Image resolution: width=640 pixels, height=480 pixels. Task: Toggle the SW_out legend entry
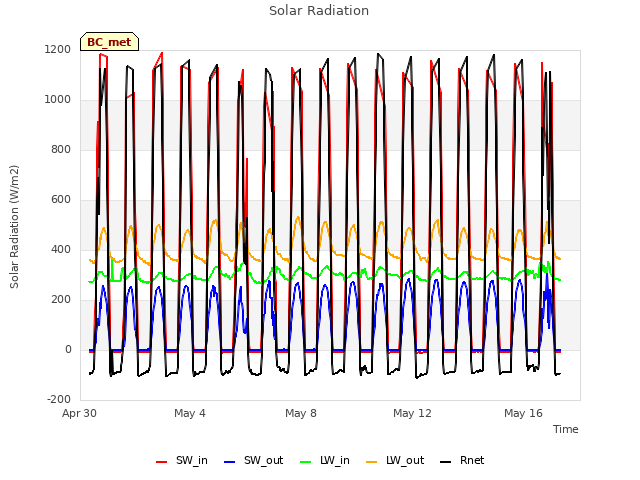253,460
